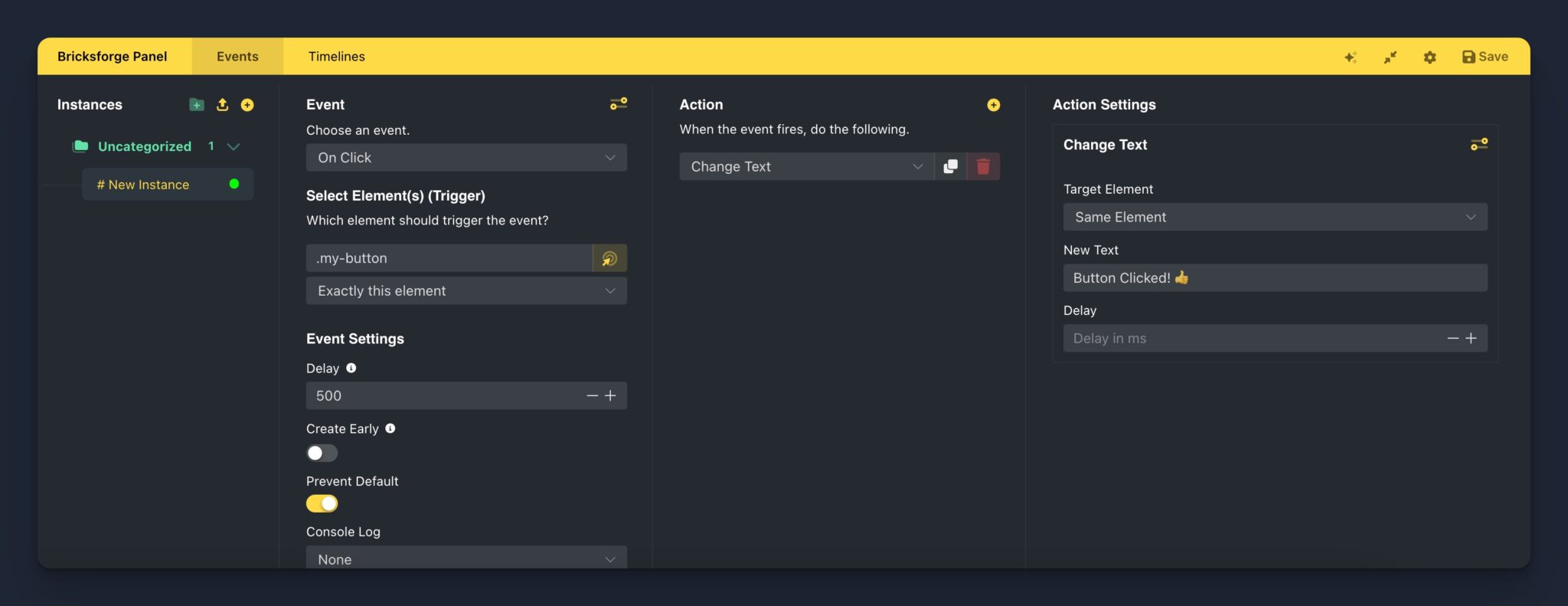Collapse the panel using the inward arrows icon
This screenshot has height=606, width=1568.
pos(1390,56)
